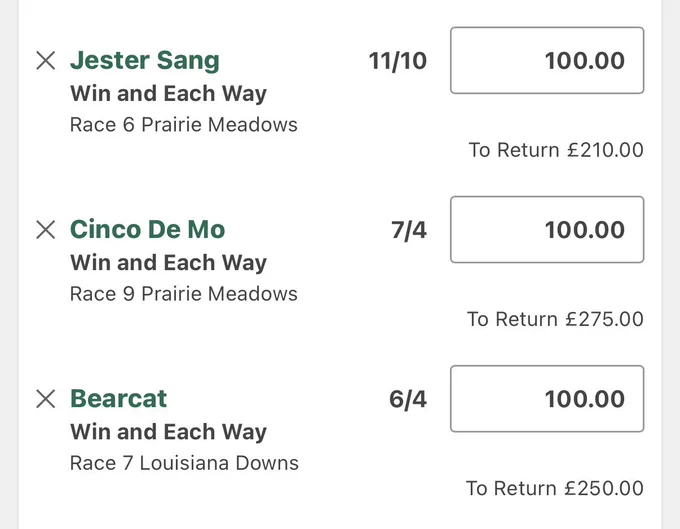
Task: Remove the Jester Sang selection
Action: point(46,60)
